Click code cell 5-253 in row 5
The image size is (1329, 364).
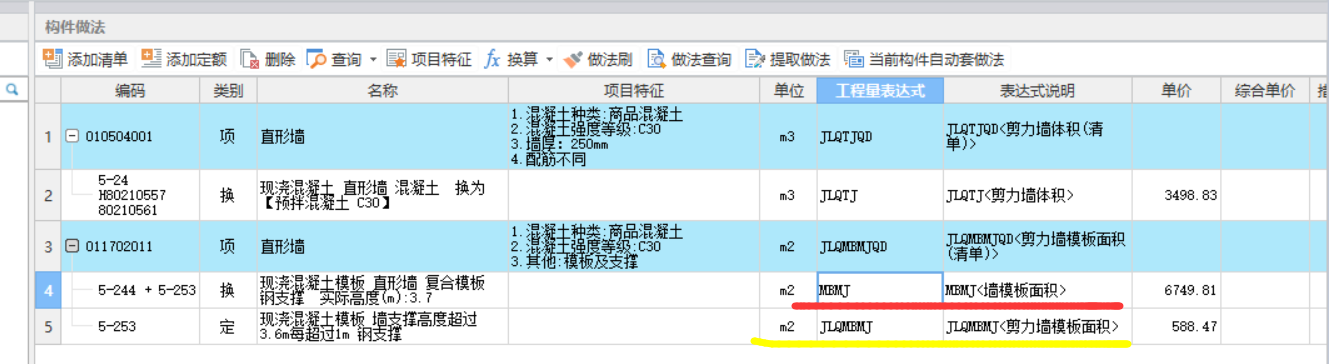[x=130, y=326]
